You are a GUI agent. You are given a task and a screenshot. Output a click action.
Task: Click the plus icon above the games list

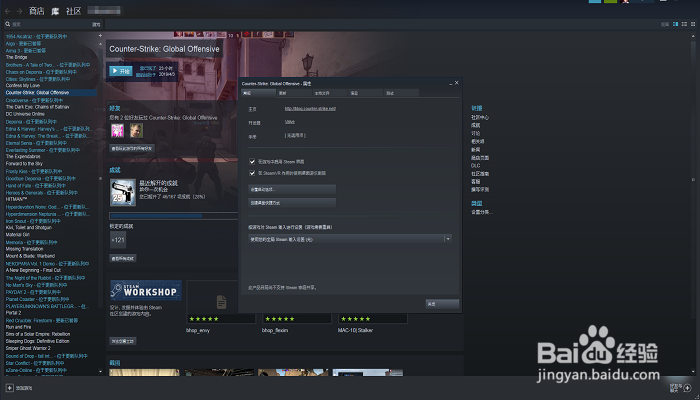coord(100,35)
